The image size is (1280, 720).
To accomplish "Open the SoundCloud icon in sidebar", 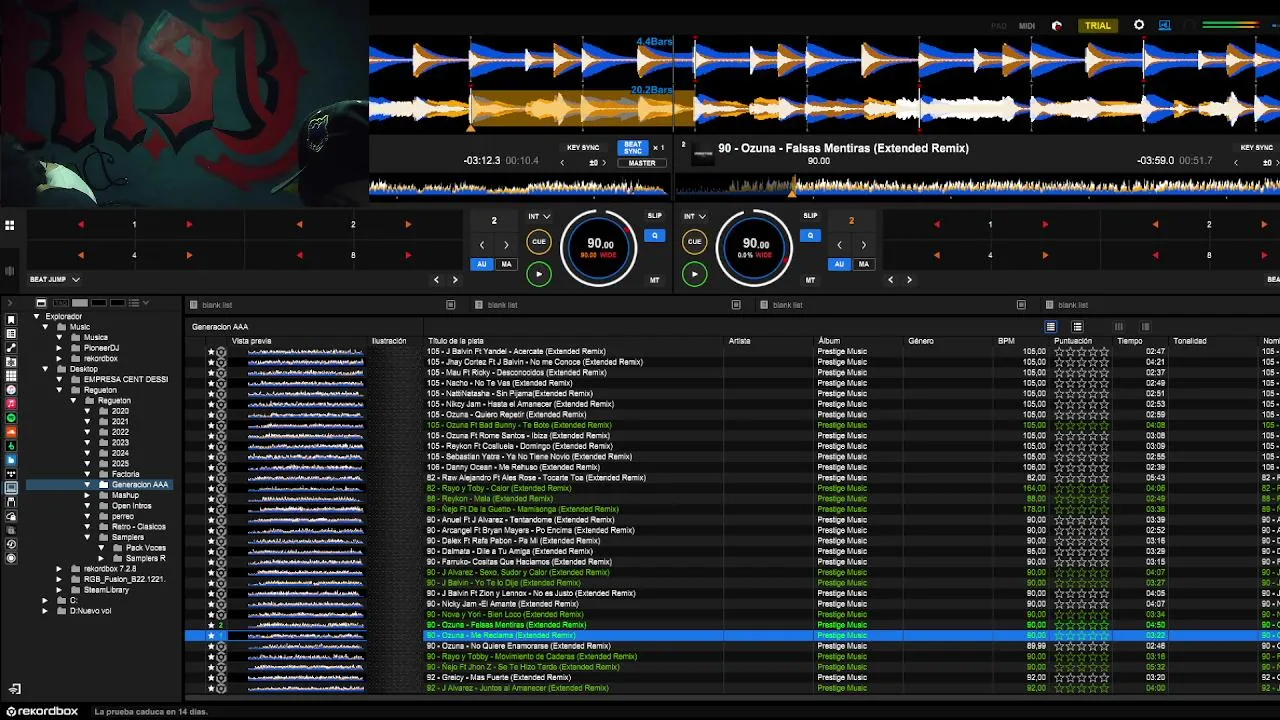I will [11, 430].
